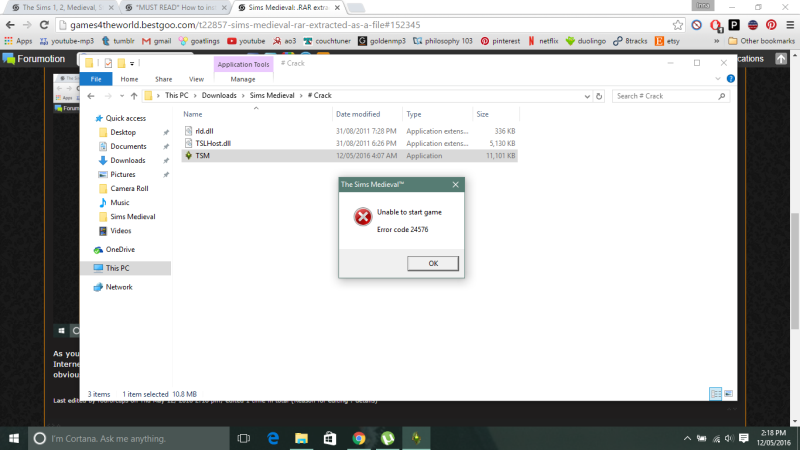
Task: Open Explorer help icon
Action: (731, 79)
